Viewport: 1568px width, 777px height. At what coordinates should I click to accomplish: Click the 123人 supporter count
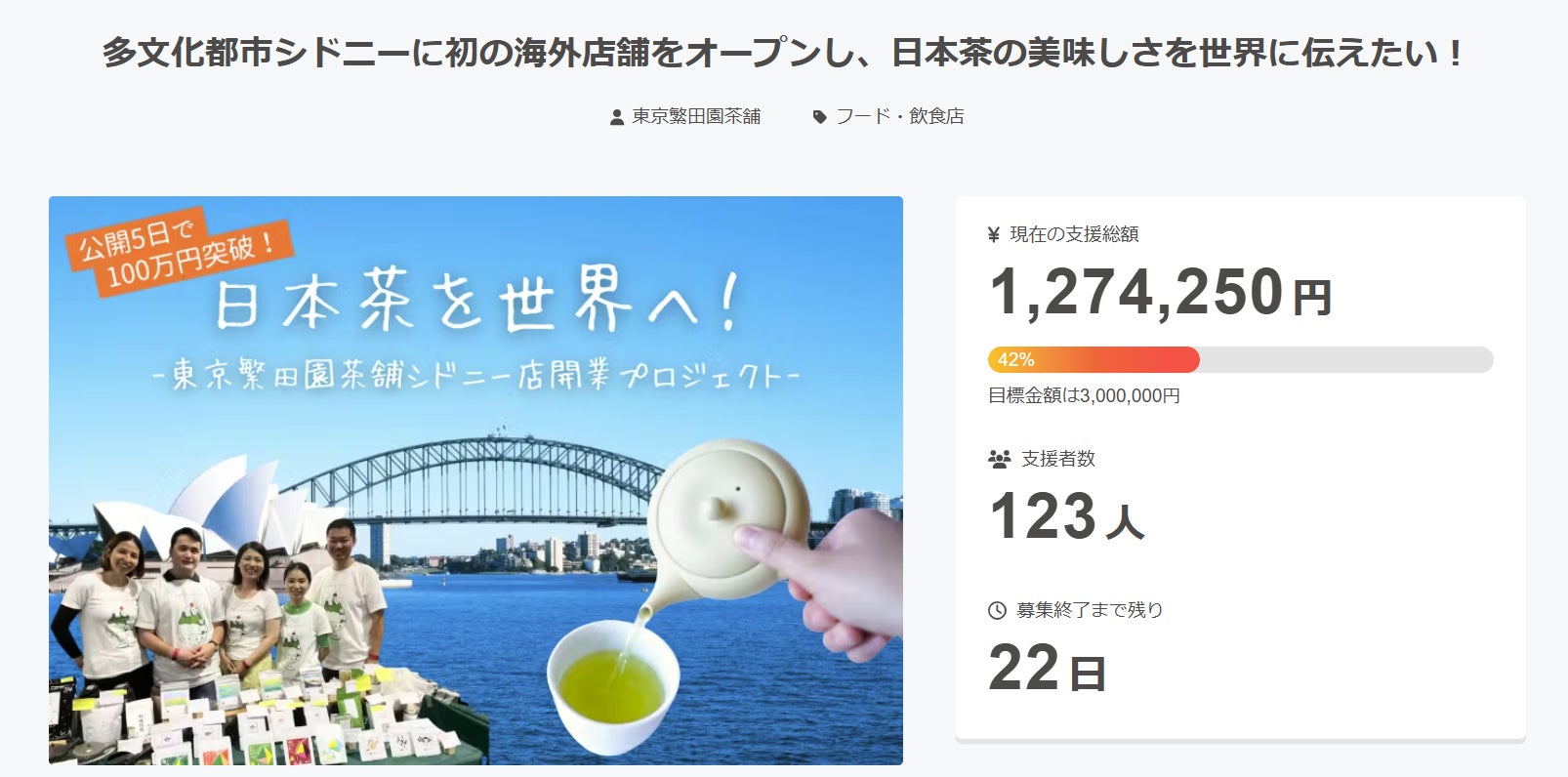tap(1066, 515)
